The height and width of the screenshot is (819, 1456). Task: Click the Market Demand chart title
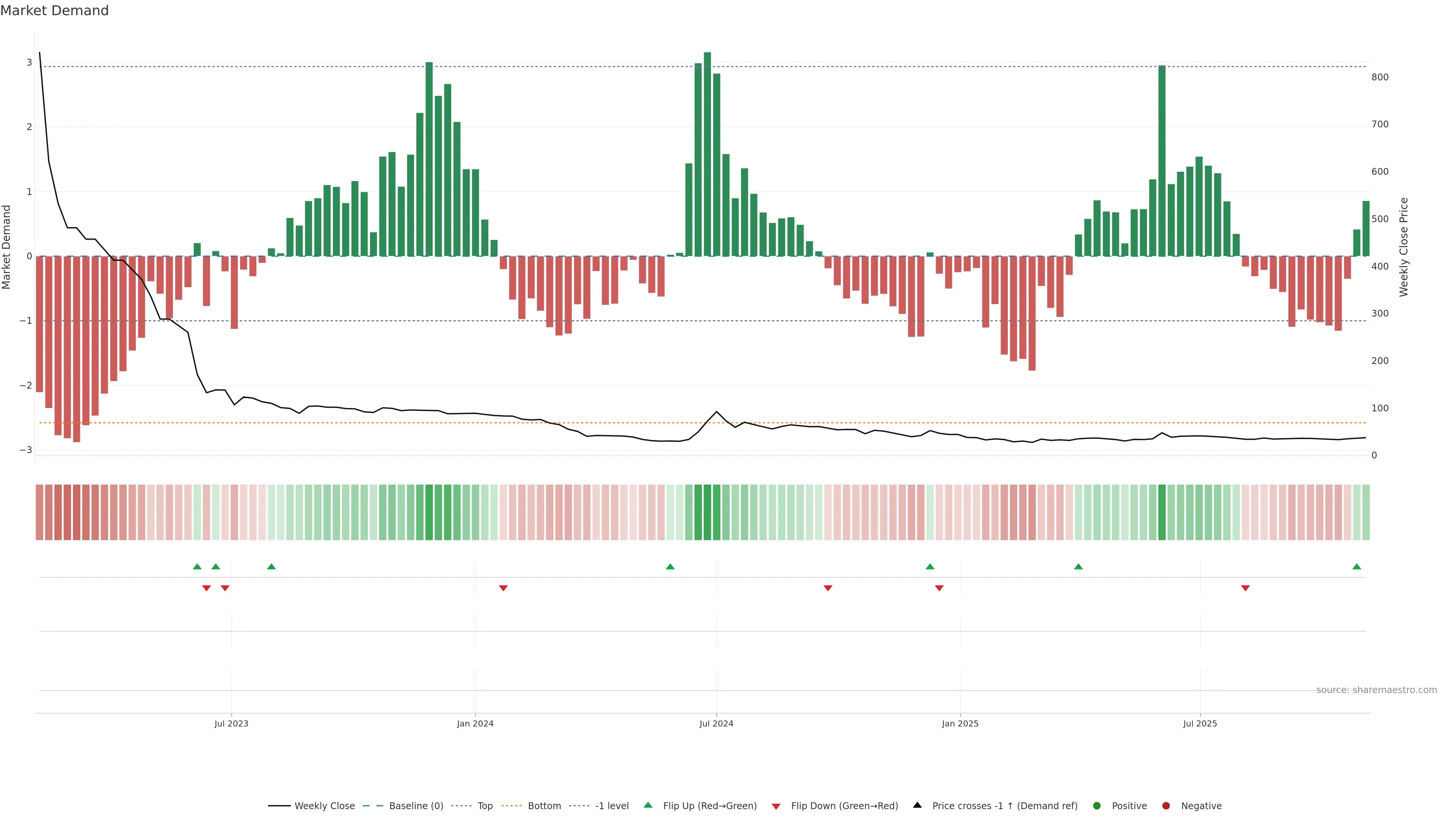[x=54, y=11]
